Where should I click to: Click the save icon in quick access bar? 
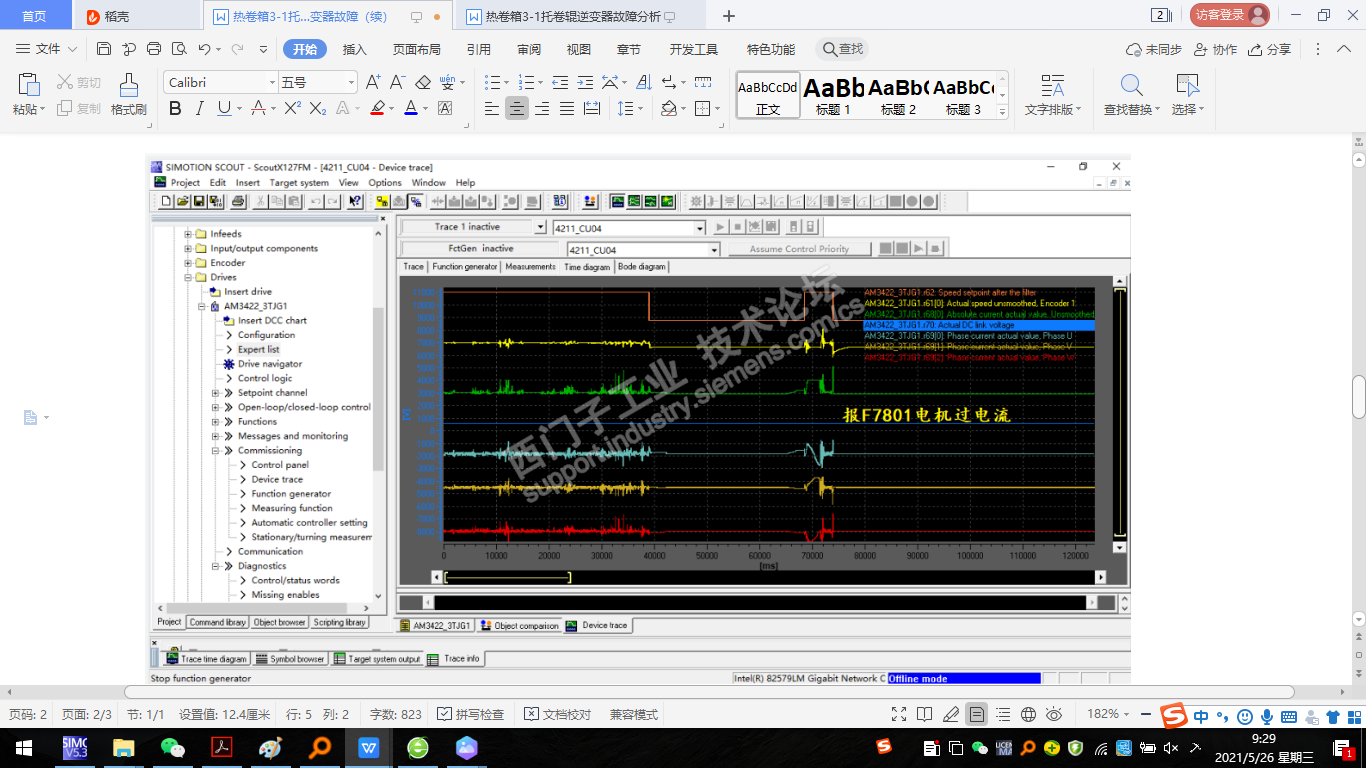point(104,49)
